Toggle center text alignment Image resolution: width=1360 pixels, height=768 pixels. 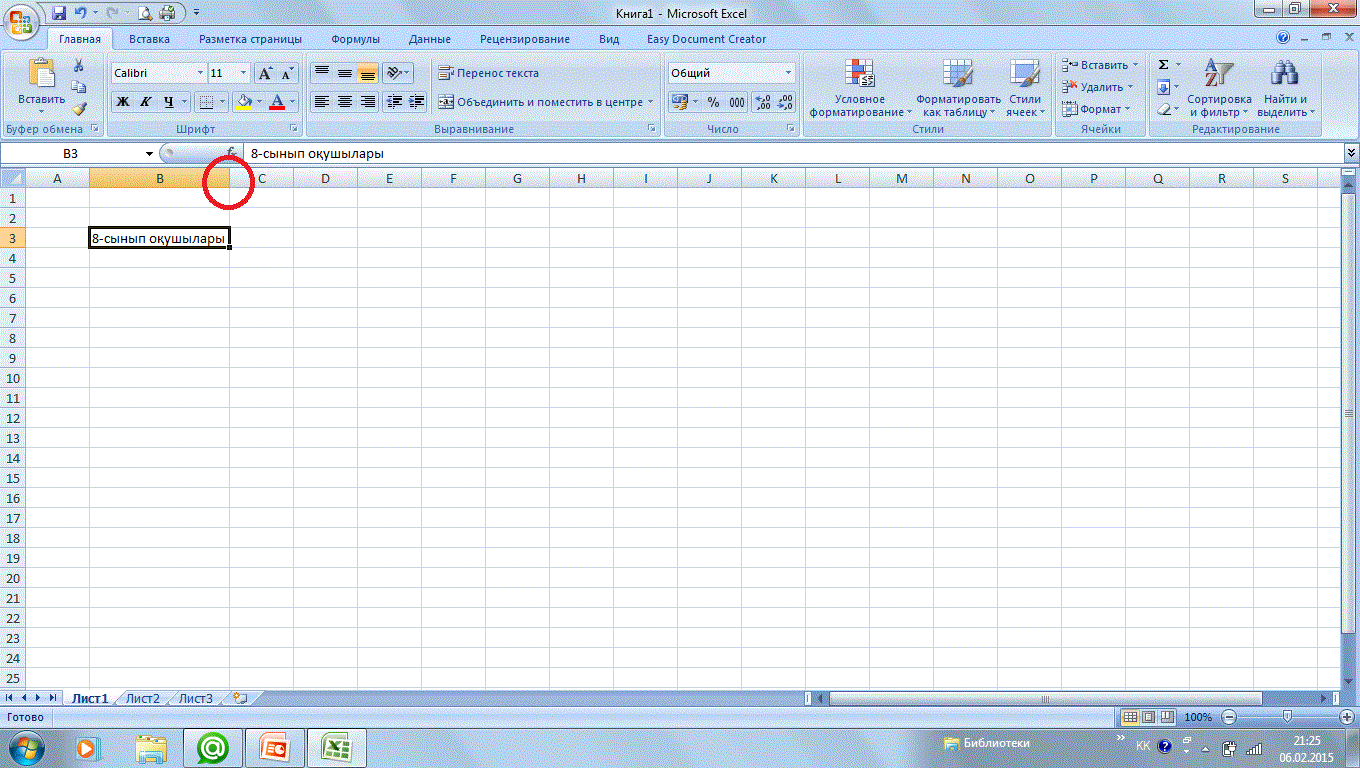[x=344, y=102]
